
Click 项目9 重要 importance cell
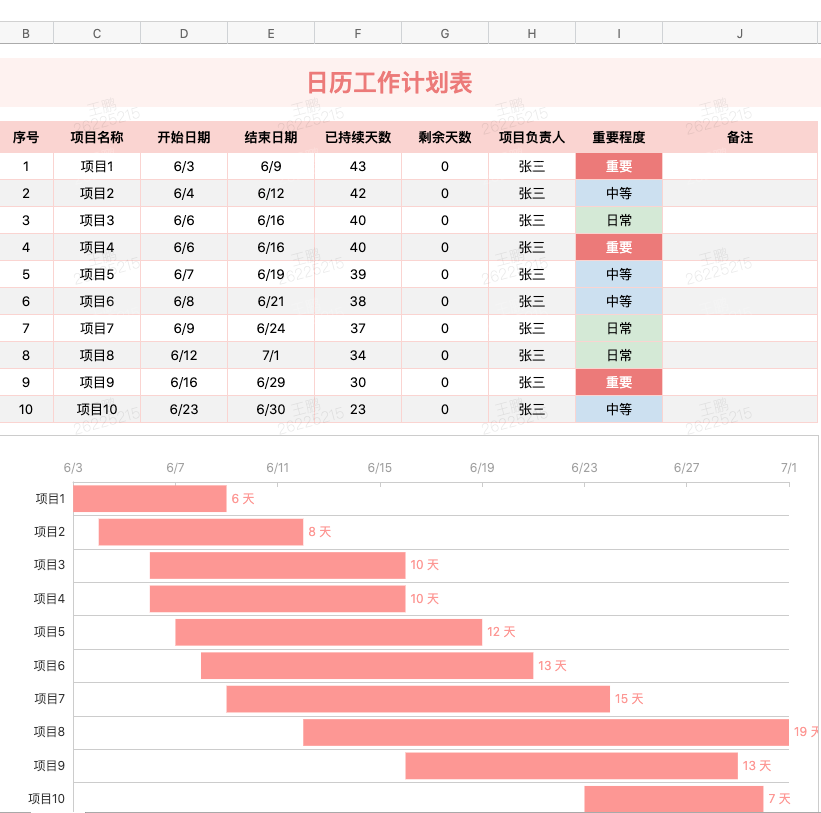tap(618, 382)
